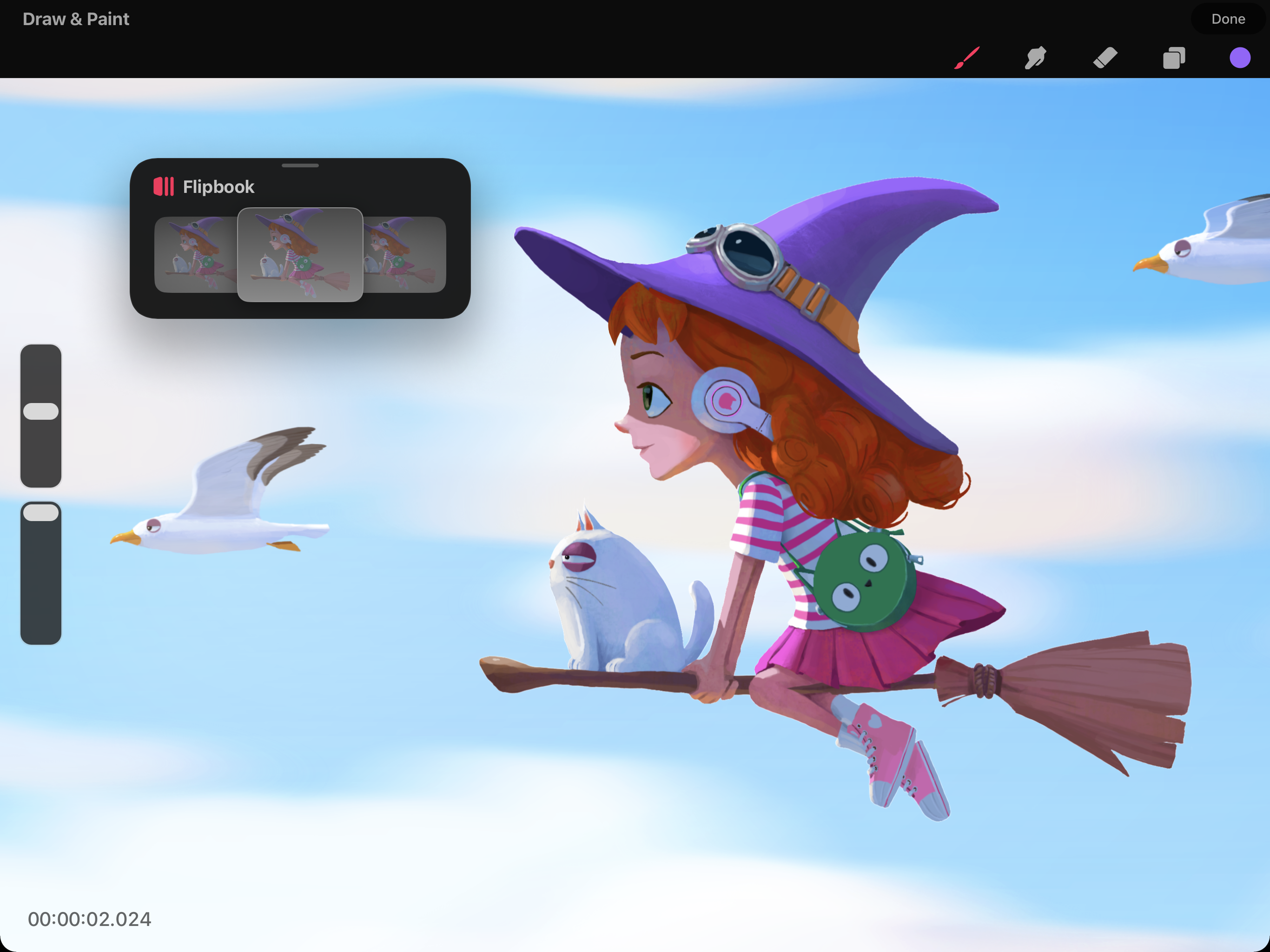Select the Smudge tool
This screenshot has height=952, width=1270.
tap(1036, 58)
